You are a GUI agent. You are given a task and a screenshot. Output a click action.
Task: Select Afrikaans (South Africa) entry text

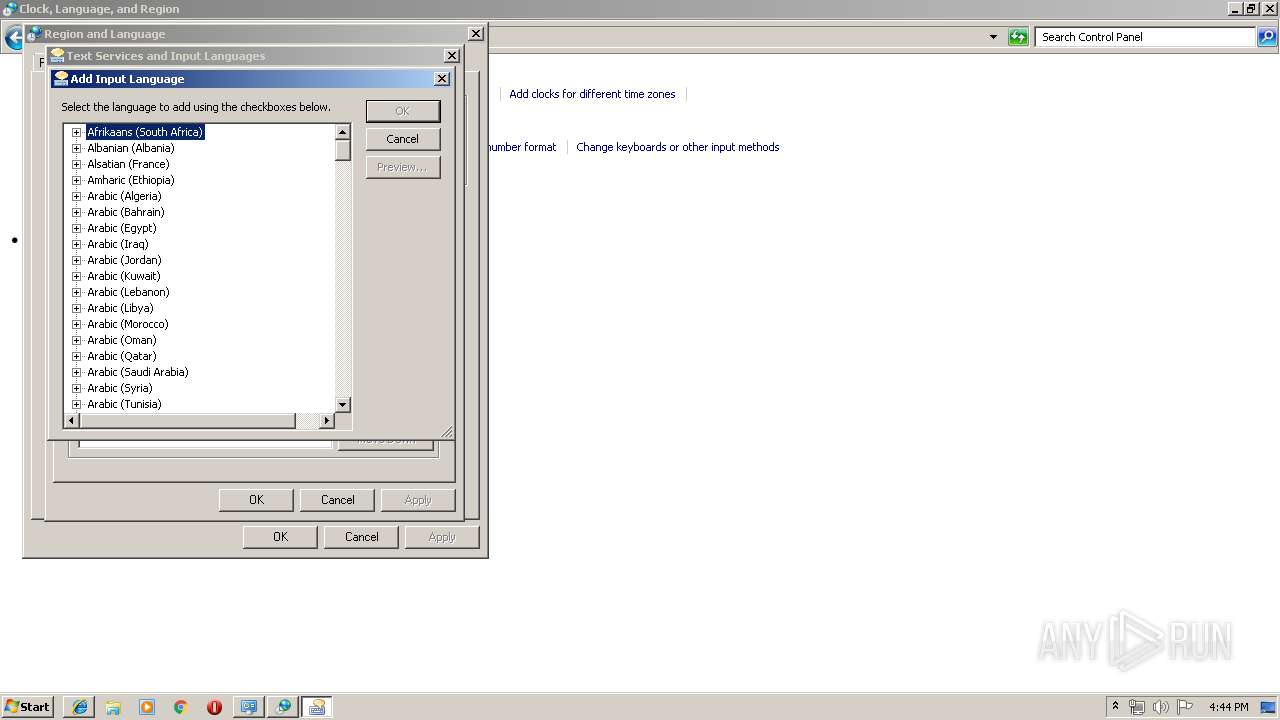145,132
